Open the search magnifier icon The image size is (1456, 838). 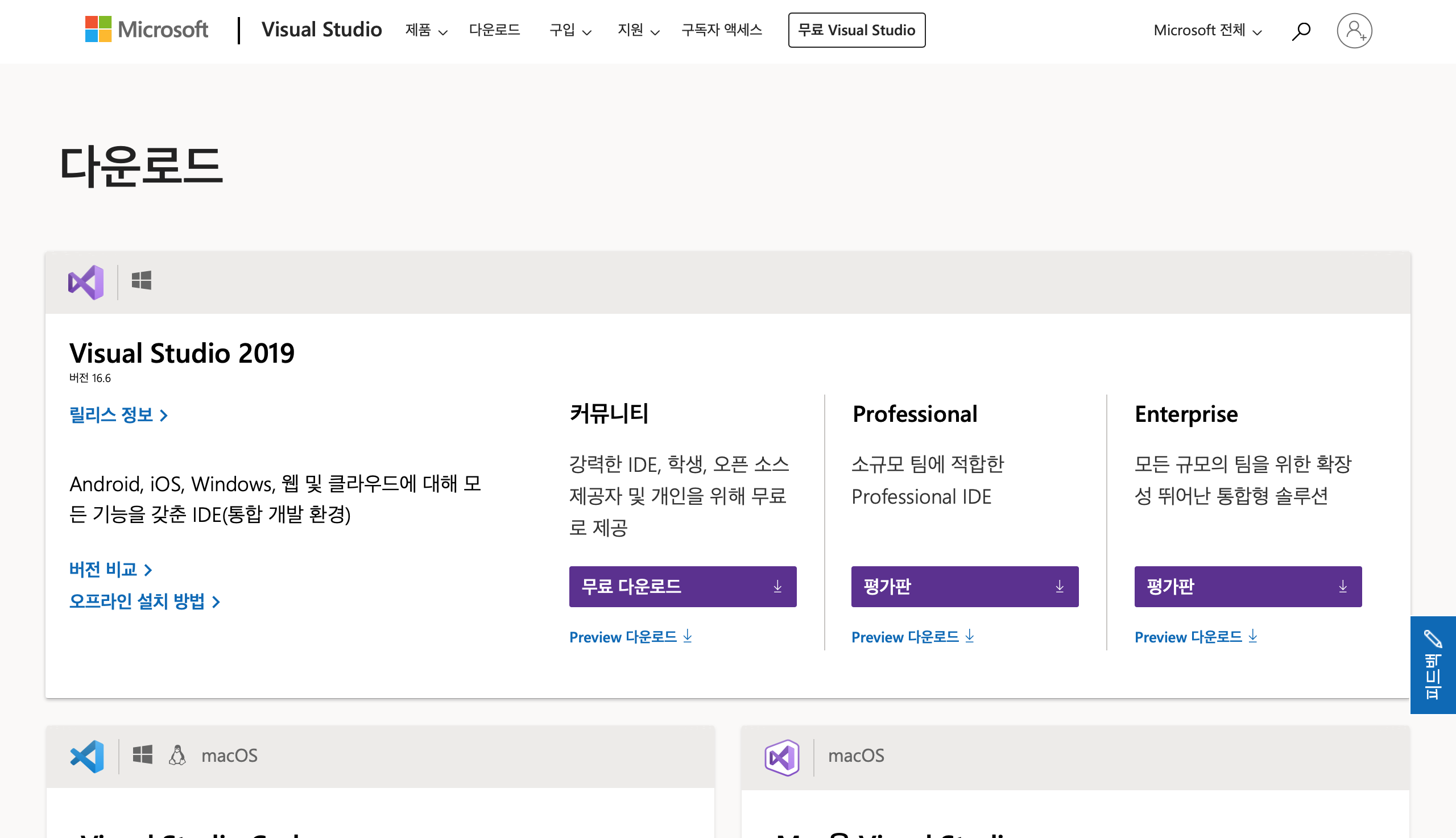pos(1301,31)
